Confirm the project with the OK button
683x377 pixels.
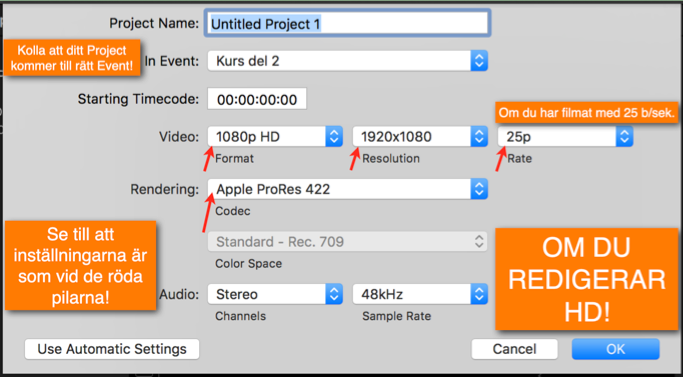(x=615, y=349)
